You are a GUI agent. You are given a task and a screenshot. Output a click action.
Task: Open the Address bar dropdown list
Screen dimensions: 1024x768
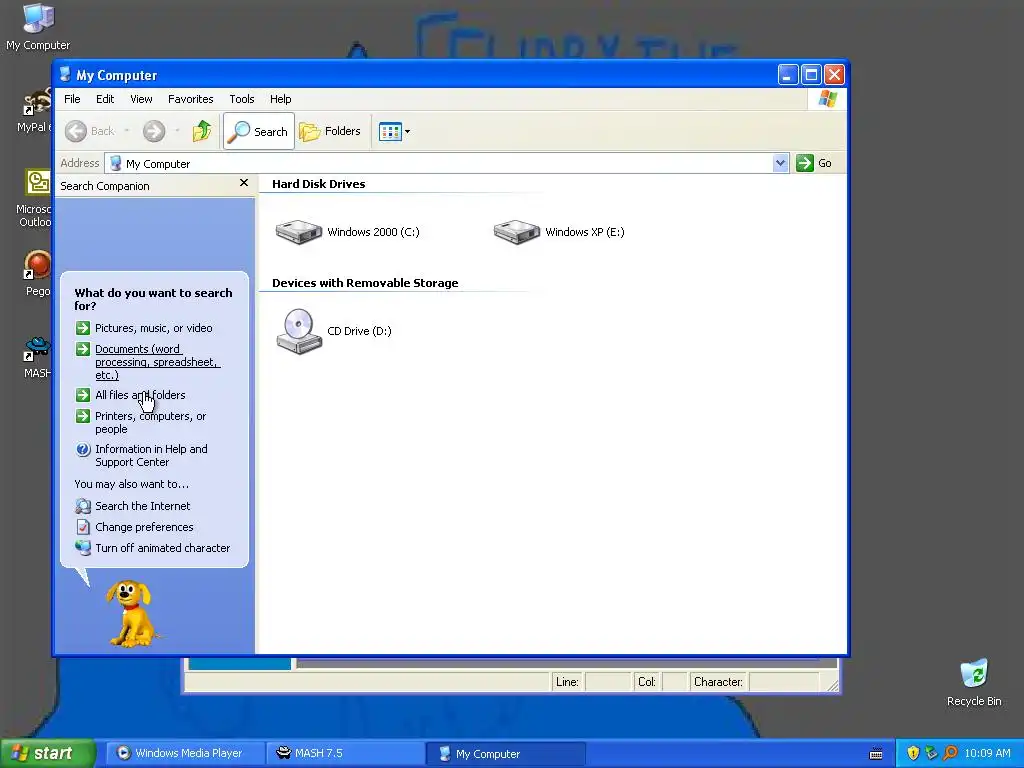(x=780, y=163)
